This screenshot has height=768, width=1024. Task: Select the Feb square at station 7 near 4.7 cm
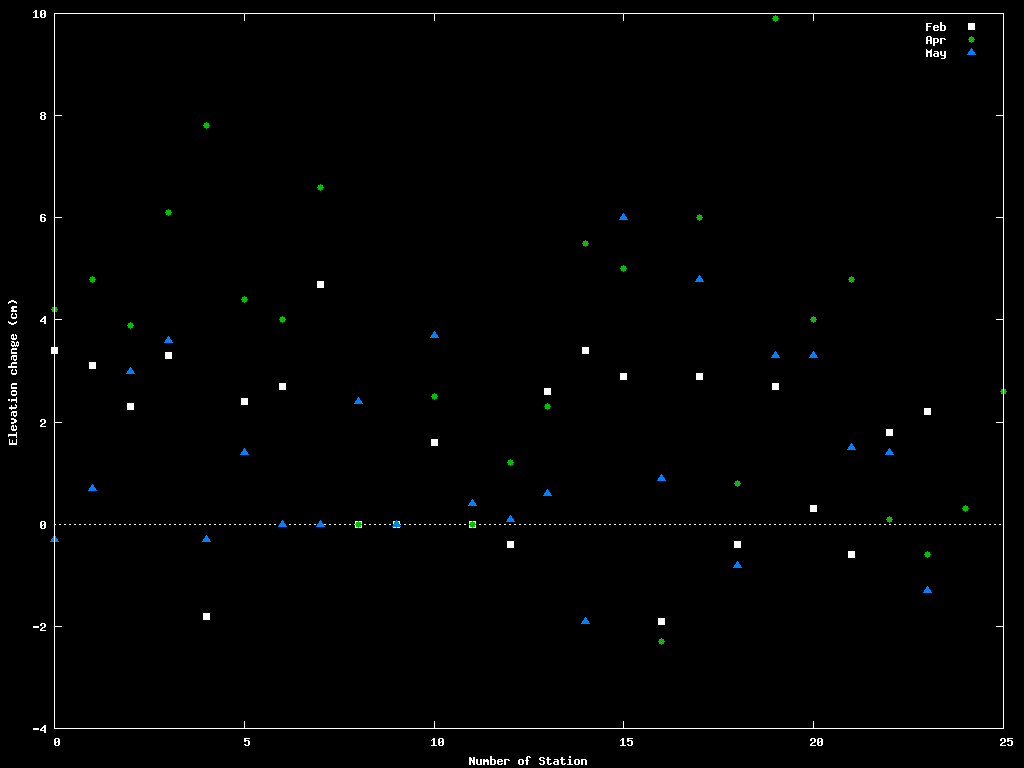pyautogui.click(x=320, y=284)
